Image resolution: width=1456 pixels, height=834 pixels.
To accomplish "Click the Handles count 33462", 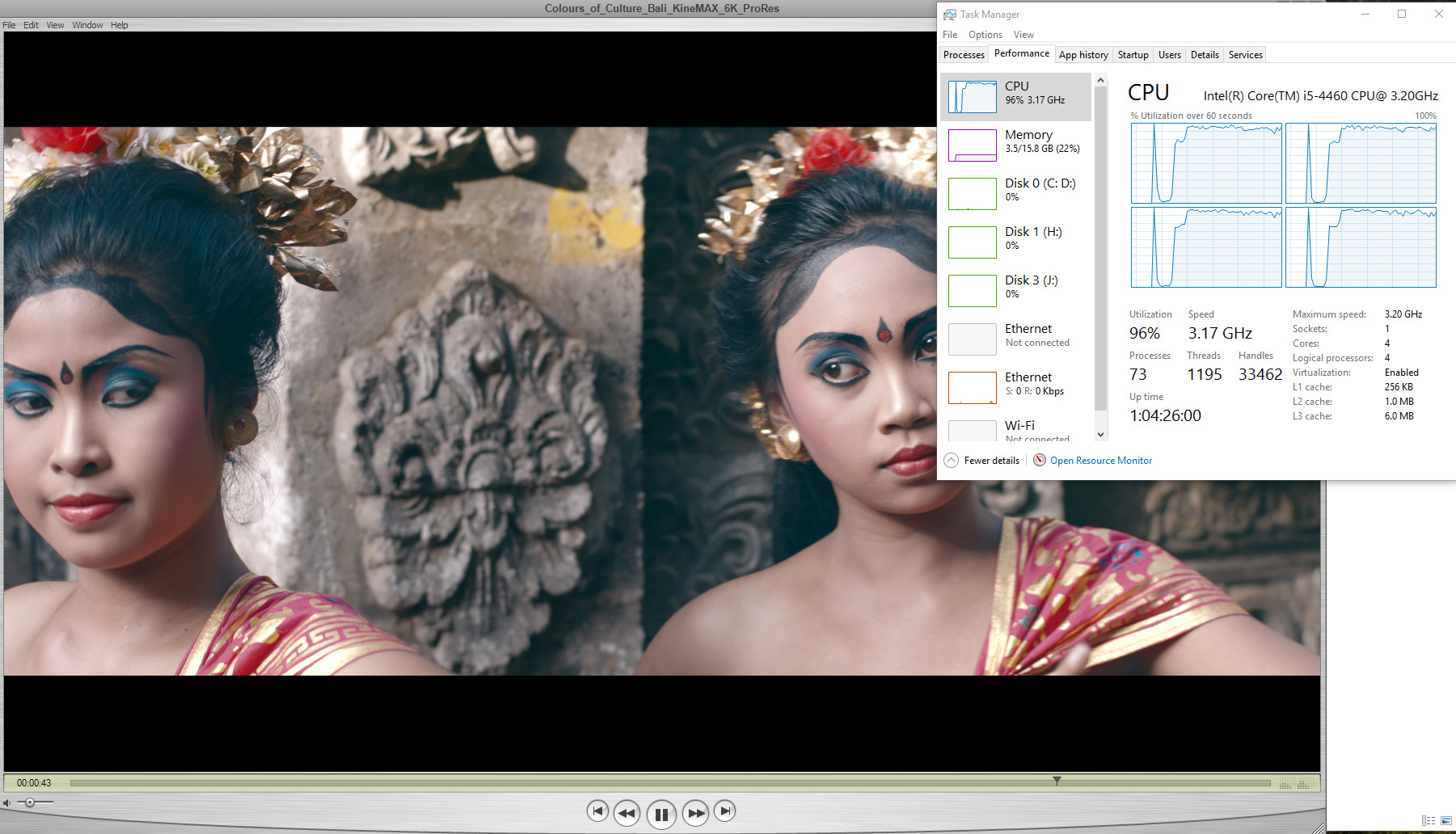I will (x=1260, y=374).
